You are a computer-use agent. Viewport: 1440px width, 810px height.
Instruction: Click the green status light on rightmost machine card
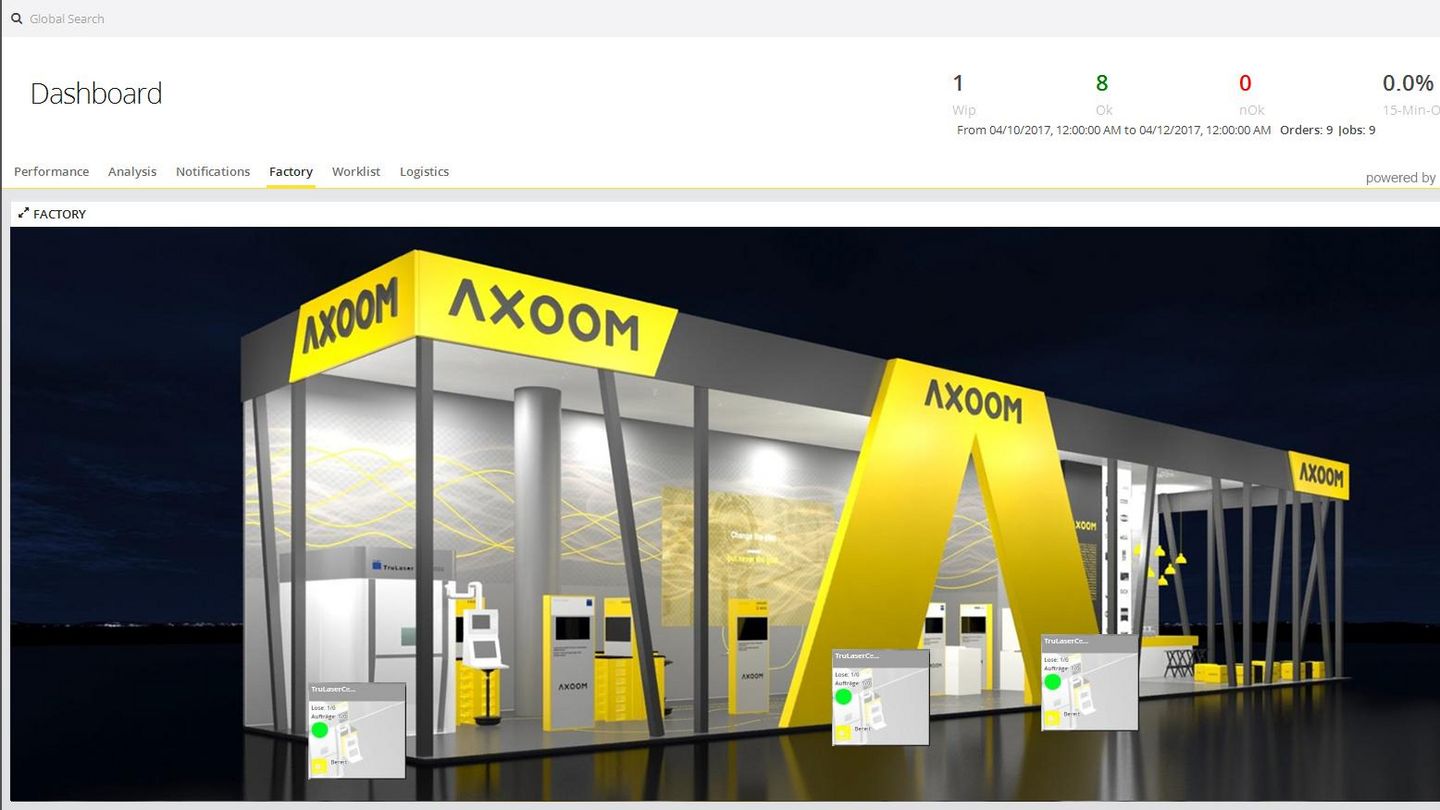pyautogui.click(x=1052, y=681)
